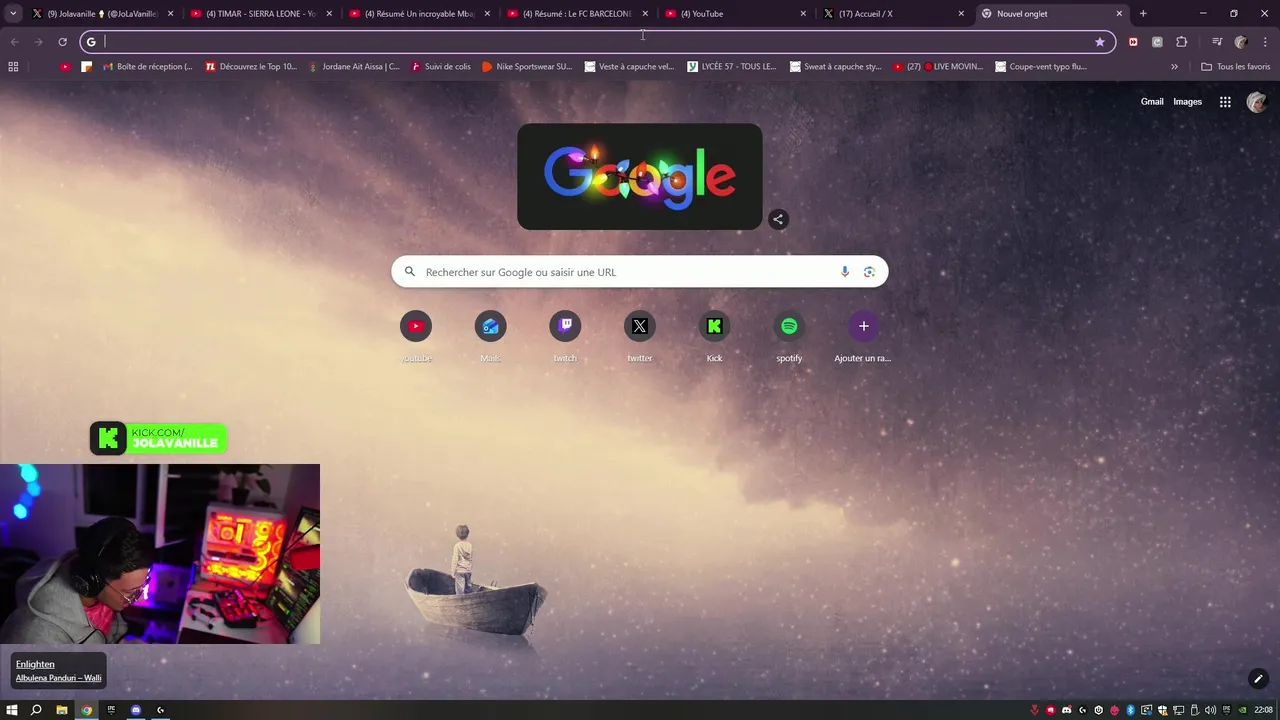This screenshot has width=1280, height=720.
Task: Click the Google Doodle logo
Action: pos(640,177)
